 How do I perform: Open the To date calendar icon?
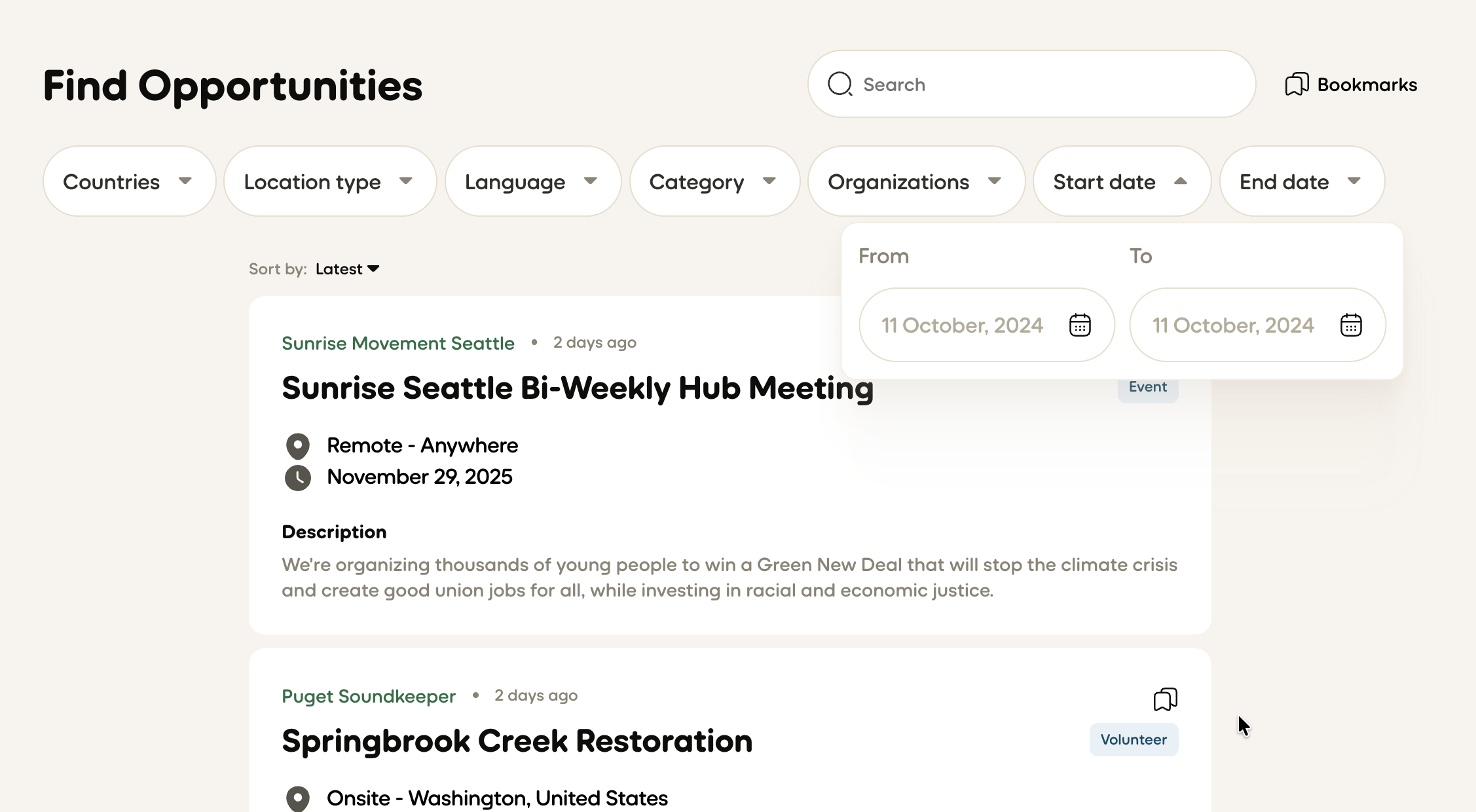[1351, 325]
